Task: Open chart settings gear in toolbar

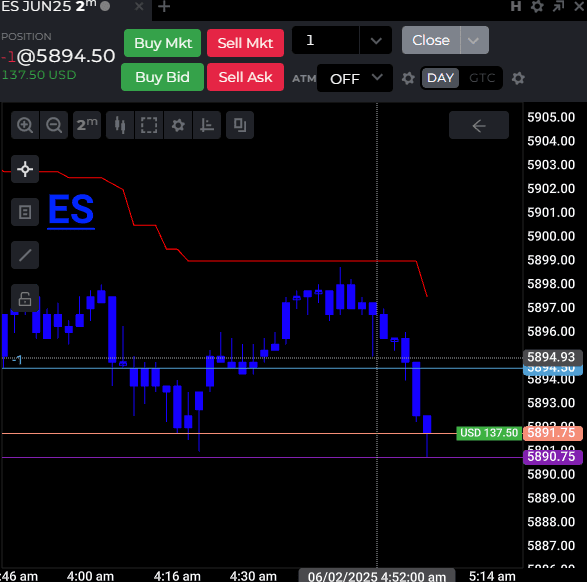Action: (178, 125)
